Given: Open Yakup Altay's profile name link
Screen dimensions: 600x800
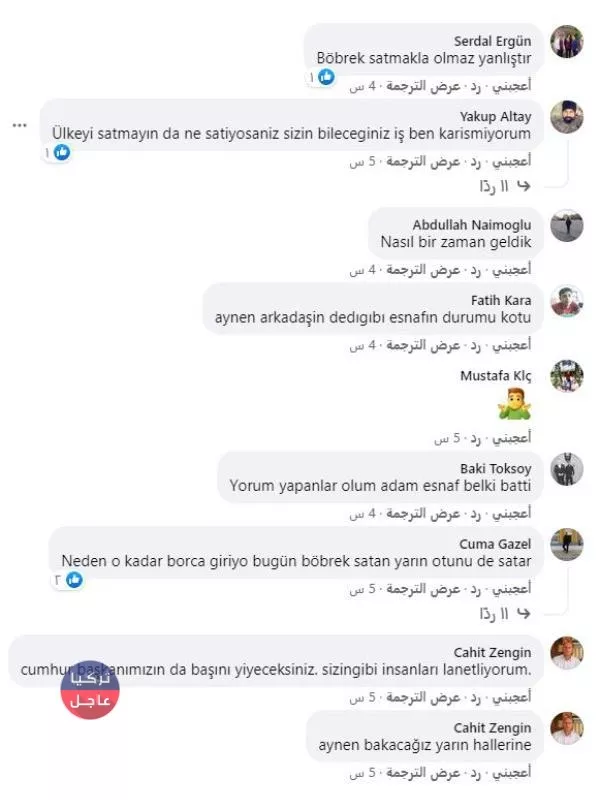Looking at the screenshot, I should [x=495, y=117].
